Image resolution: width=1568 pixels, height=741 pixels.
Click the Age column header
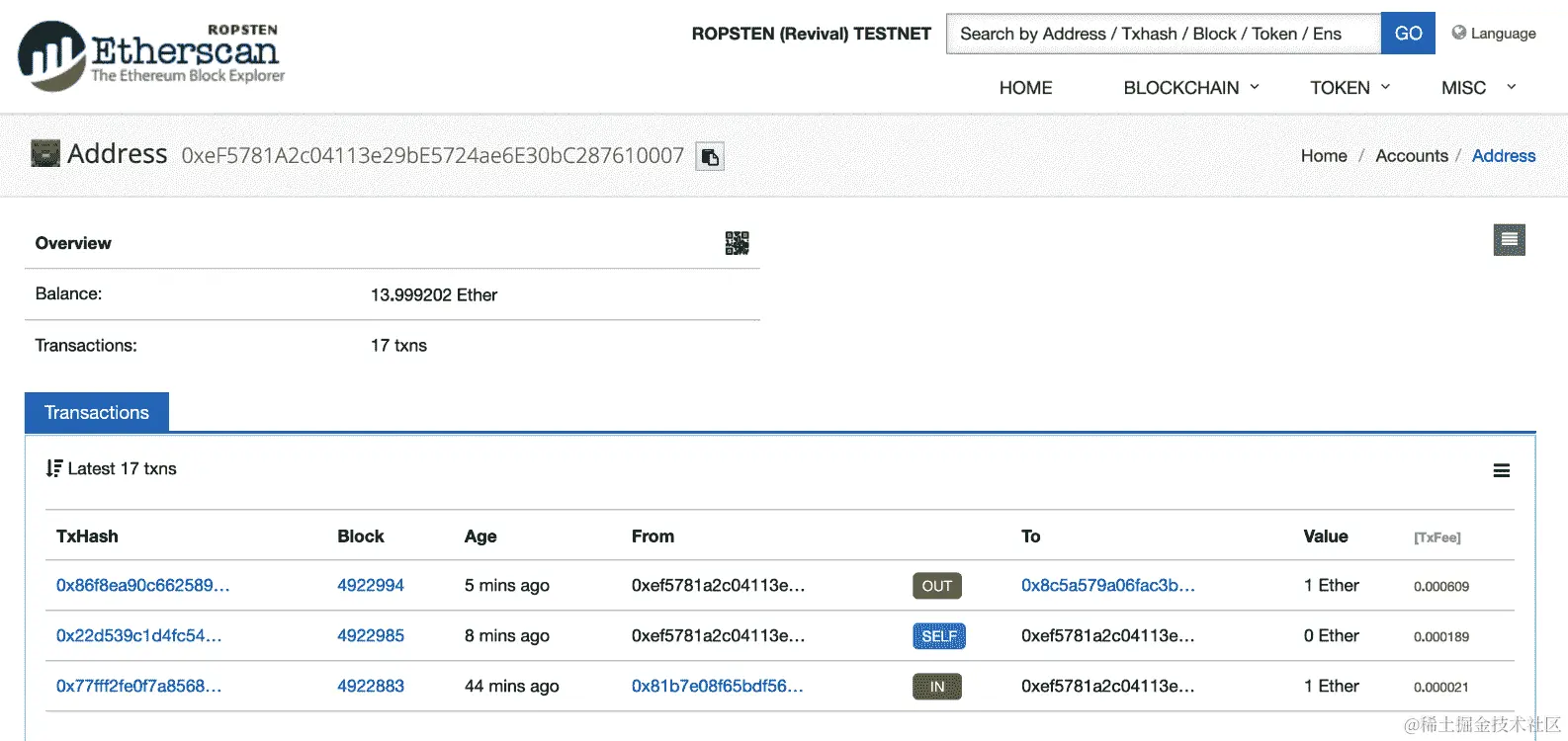480,536
